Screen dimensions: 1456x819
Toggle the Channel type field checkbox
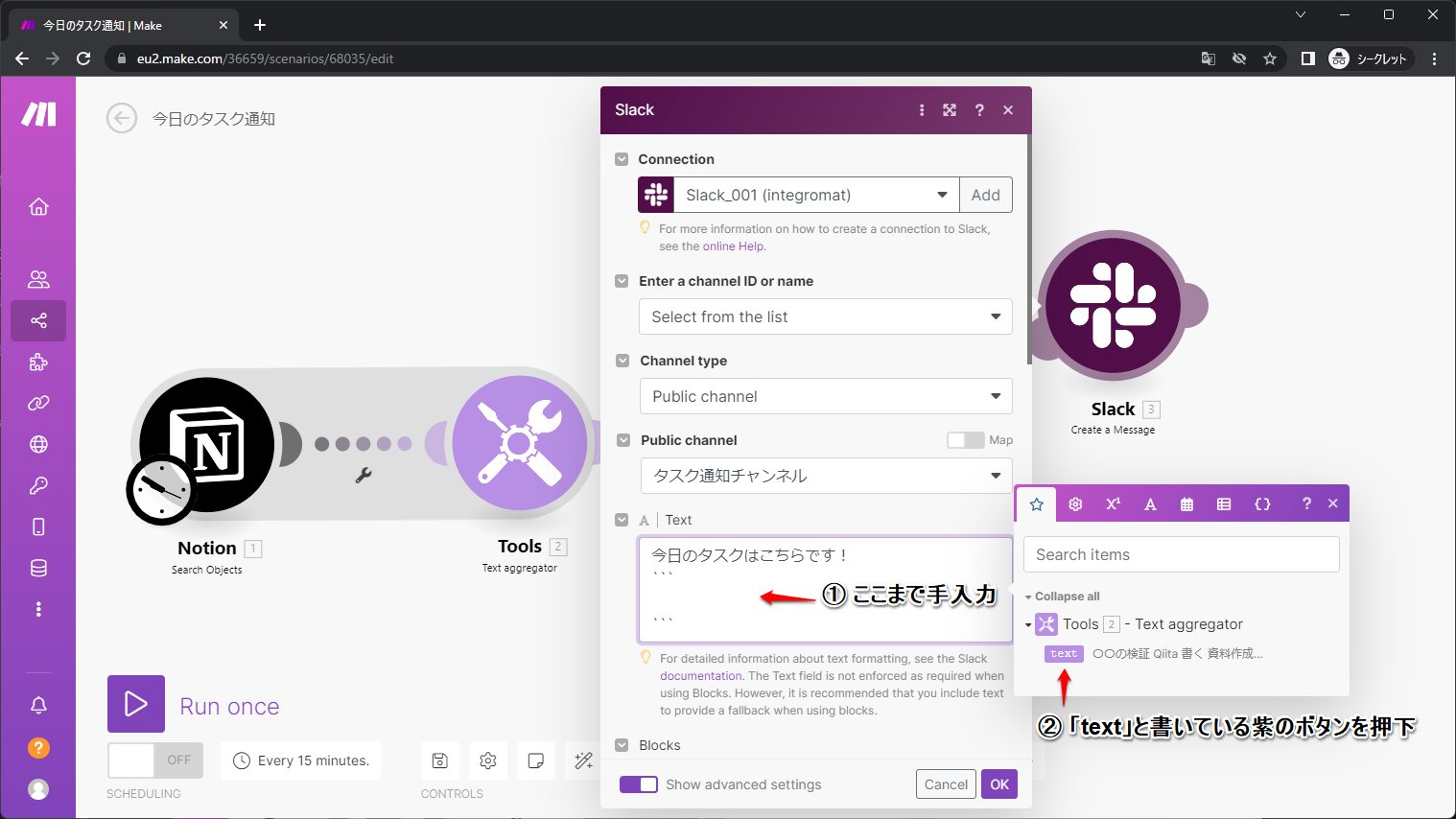(x=622, y=361)
